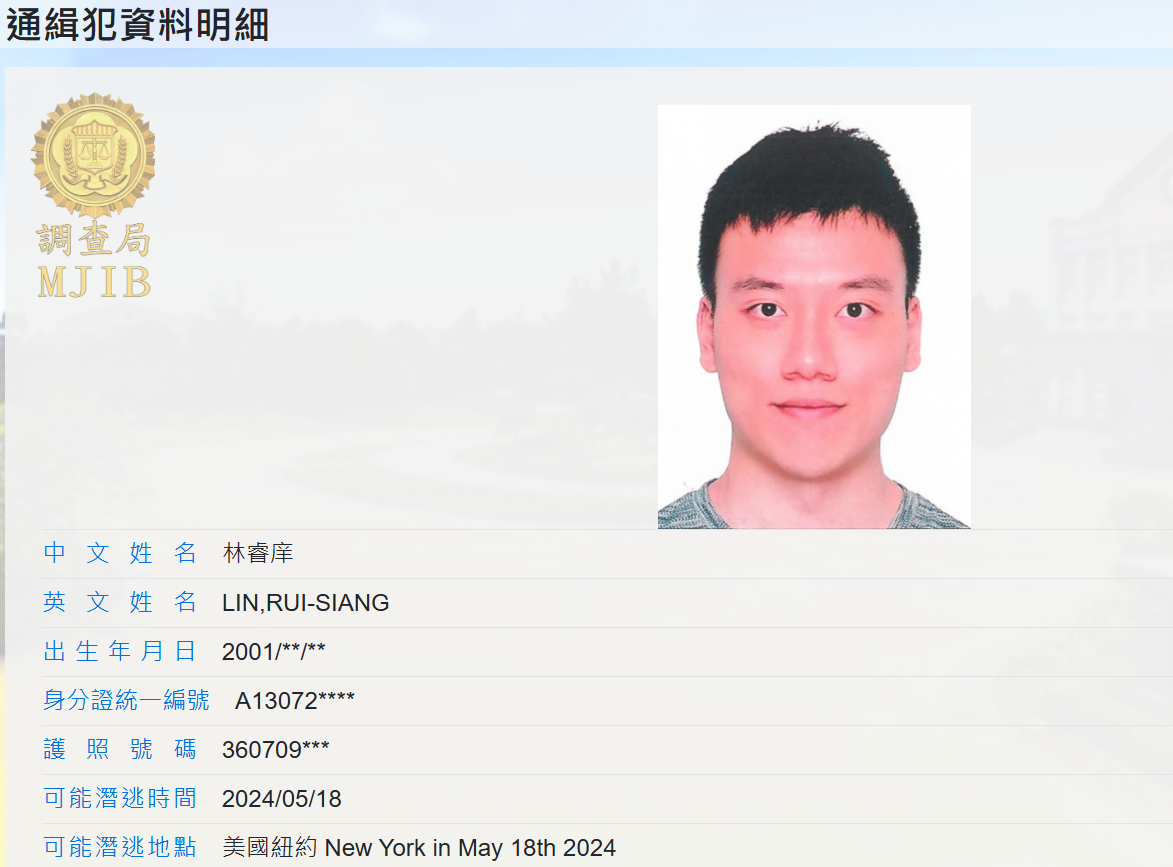
Task: Click the passport number 360709*** value
Action: 275,749
